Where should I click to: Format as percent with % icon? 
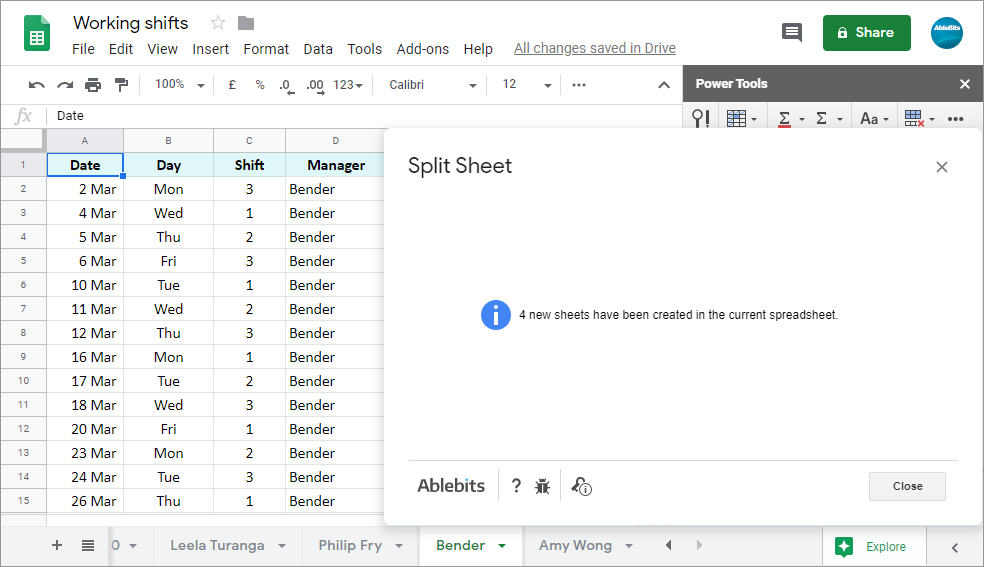pyautogui.click(x=260, y=85)
